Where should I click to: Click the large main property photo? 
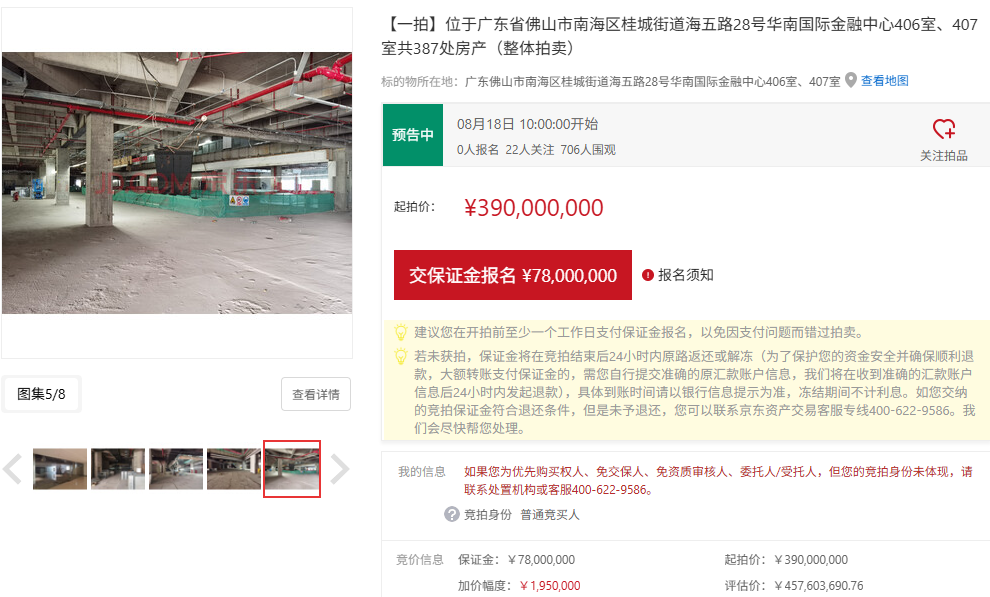point(177,183)
